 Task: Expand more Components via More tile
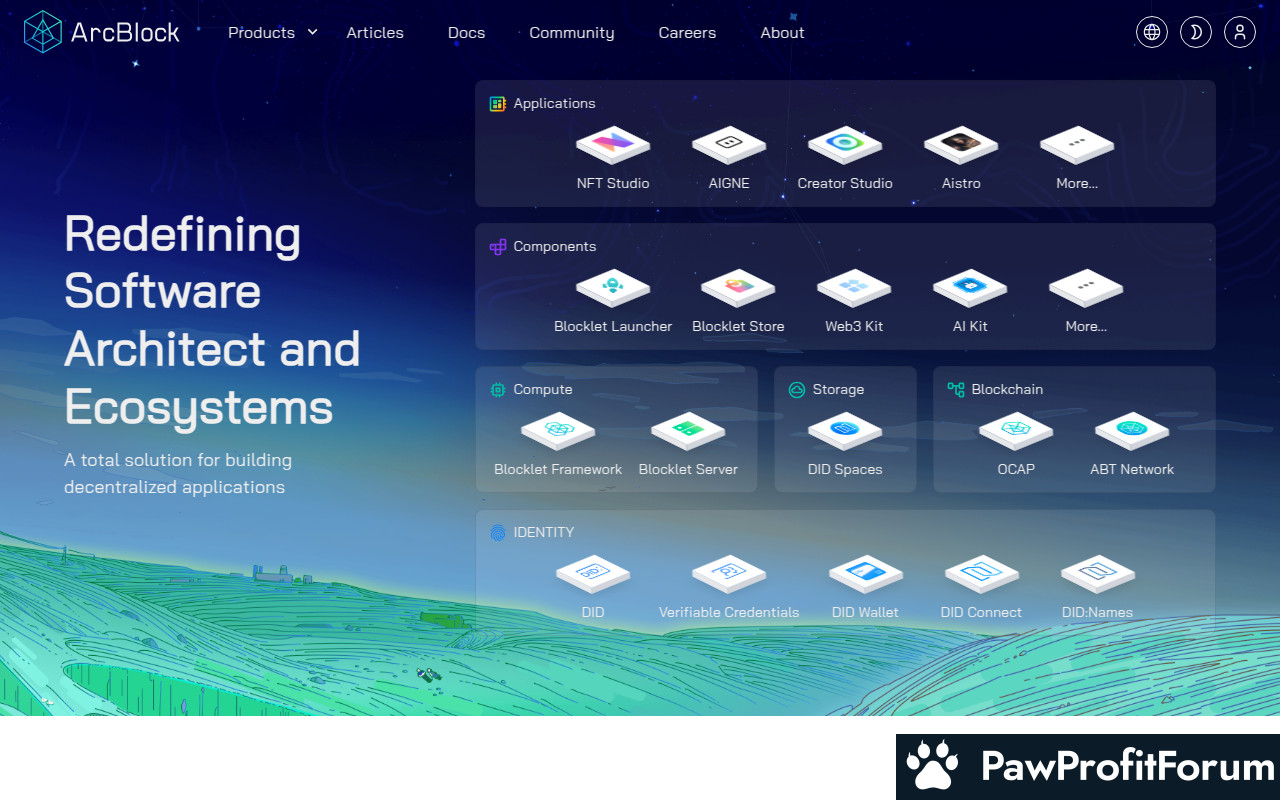click(1086, 289)
